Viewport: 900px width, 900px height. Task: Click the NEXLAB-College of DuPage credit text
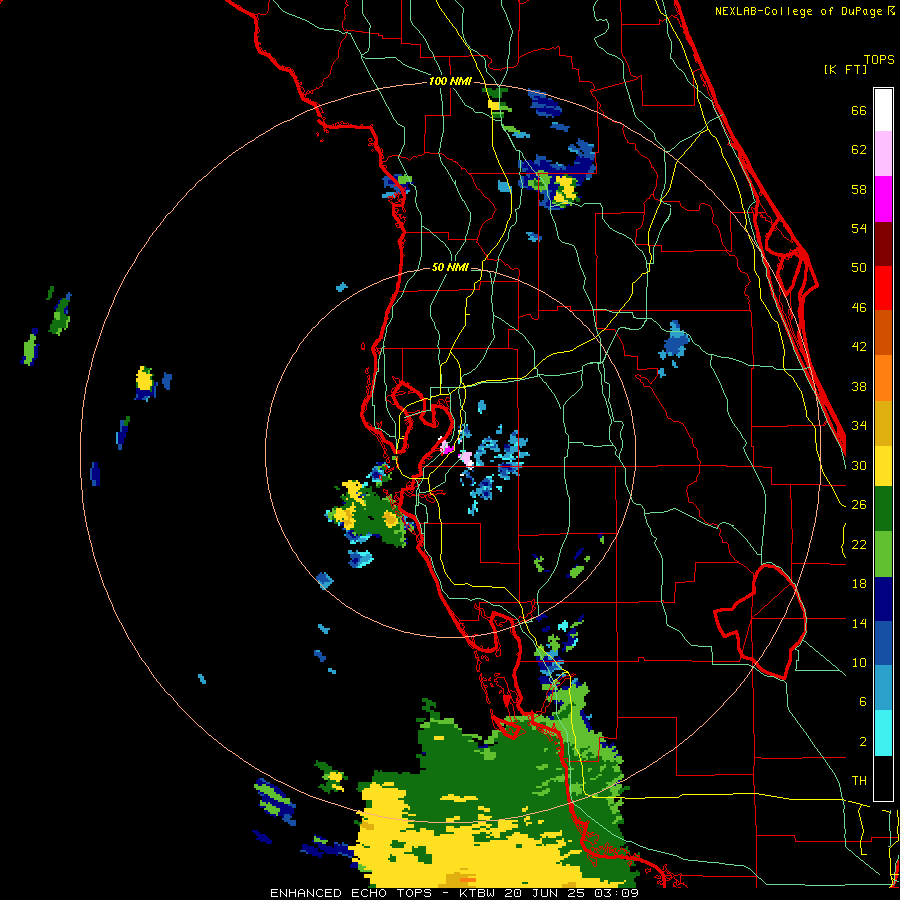coord(804,11)
